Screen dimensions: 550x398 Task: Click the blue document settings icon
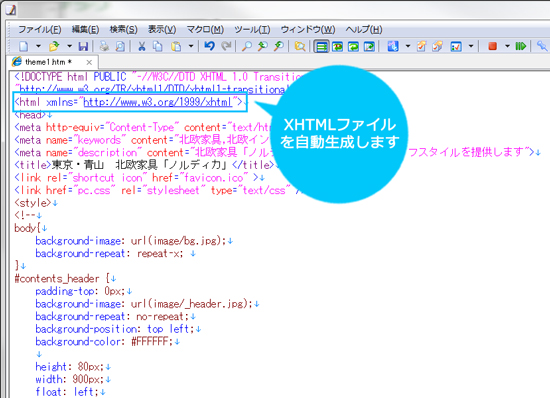(393, 46)
